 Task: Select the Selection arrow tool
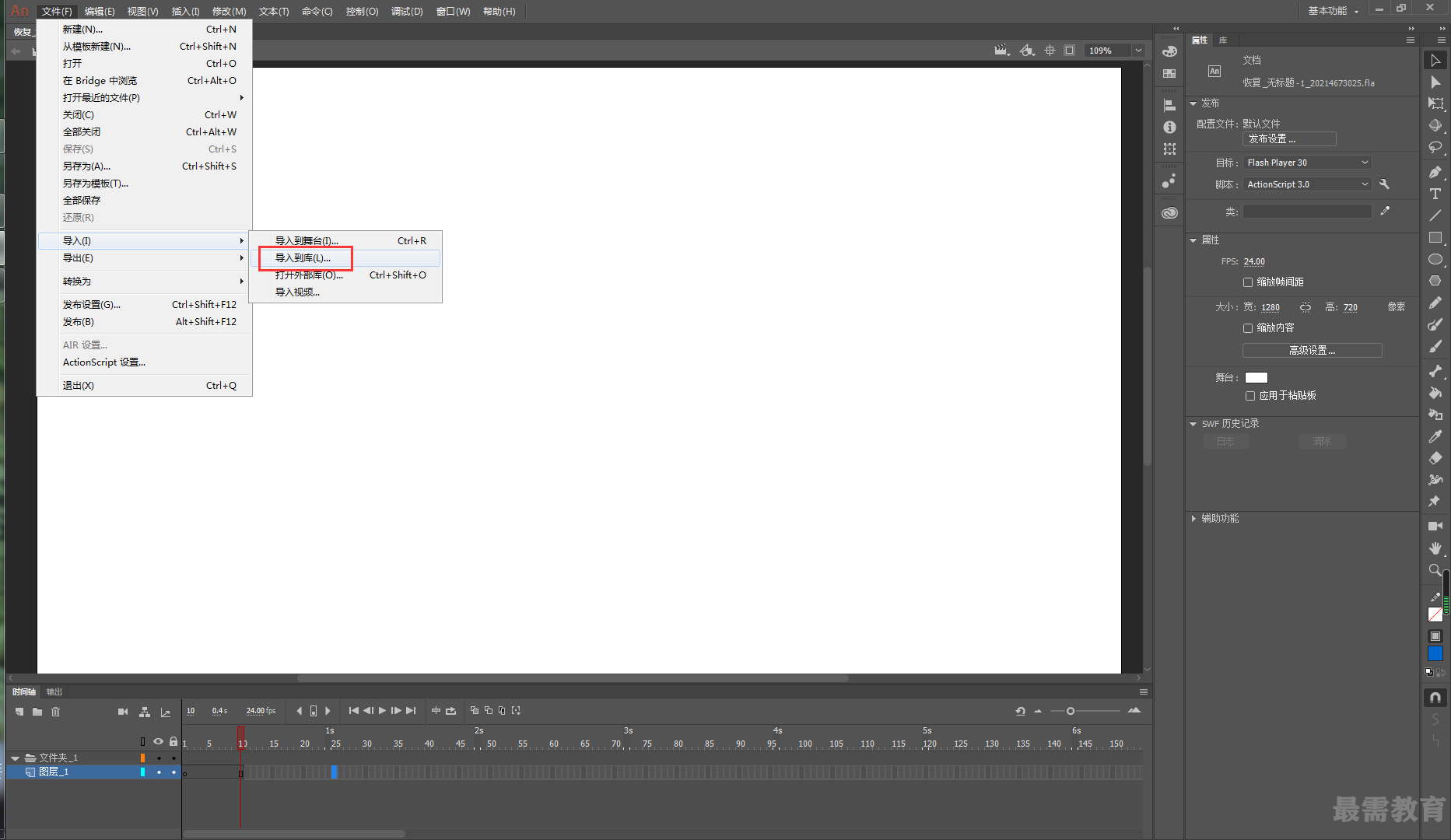pyautogui.click(x=1435, y=61)
